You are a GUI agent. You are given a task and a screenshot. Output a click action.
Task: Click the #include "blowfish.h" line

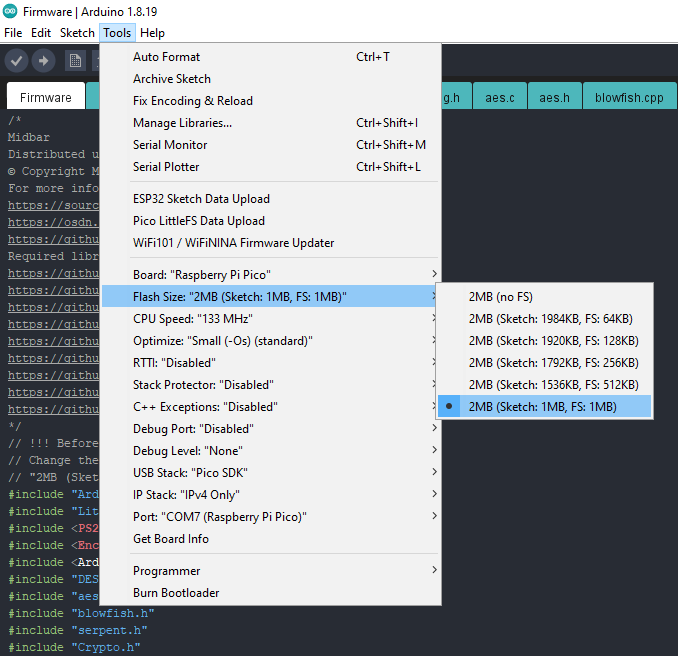(81, 613)
